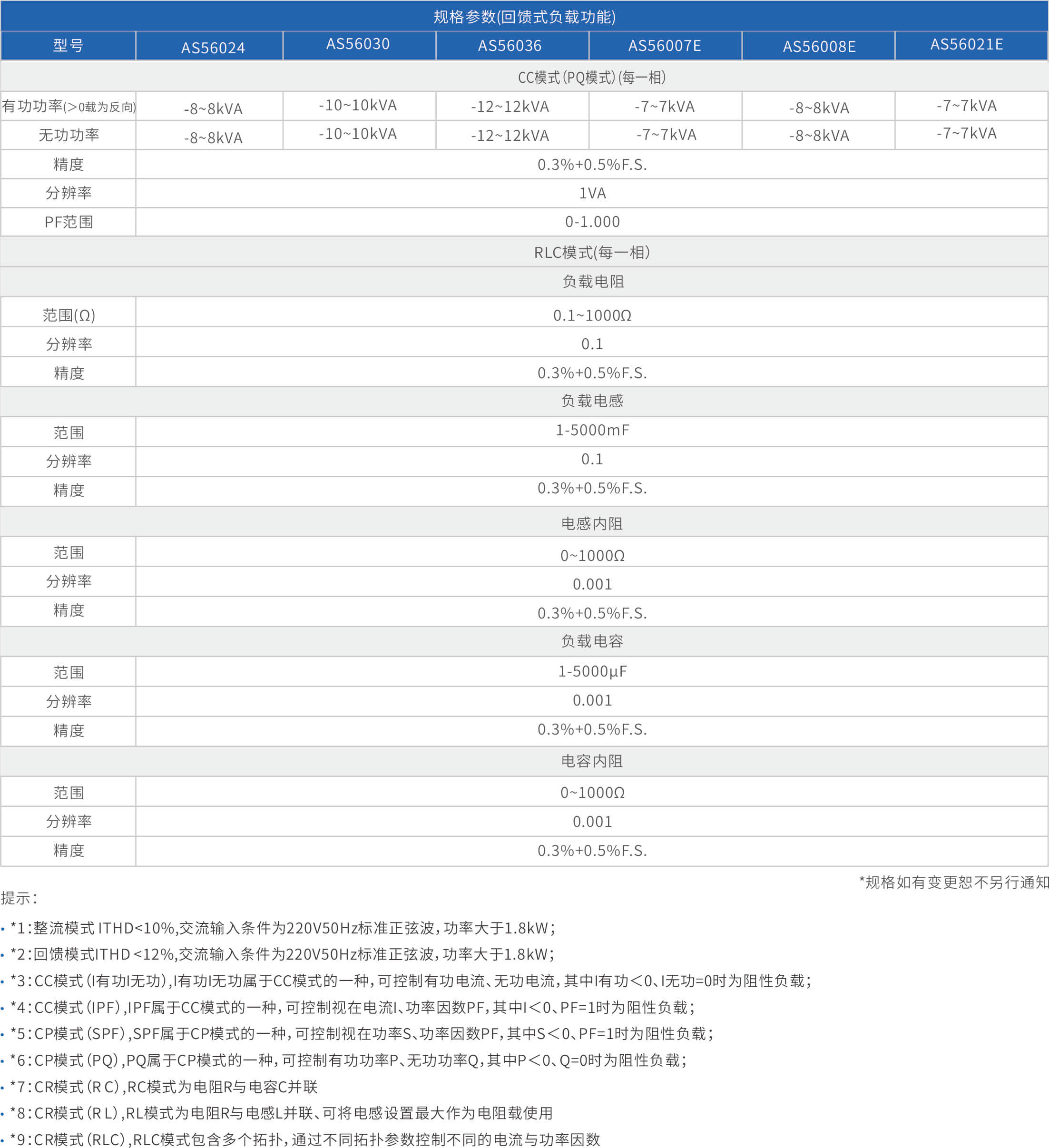The height and width of the screenshot is (1148, 1049).
Task: Click the 0.1~1000Ω range value
Action: [592, 315]
